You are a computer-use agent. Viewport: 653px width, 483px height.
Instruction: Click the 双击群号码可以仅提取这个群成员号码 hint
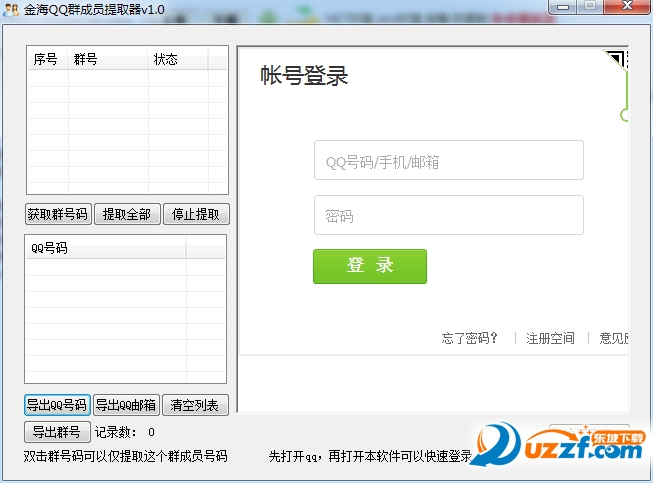[125, 456]
